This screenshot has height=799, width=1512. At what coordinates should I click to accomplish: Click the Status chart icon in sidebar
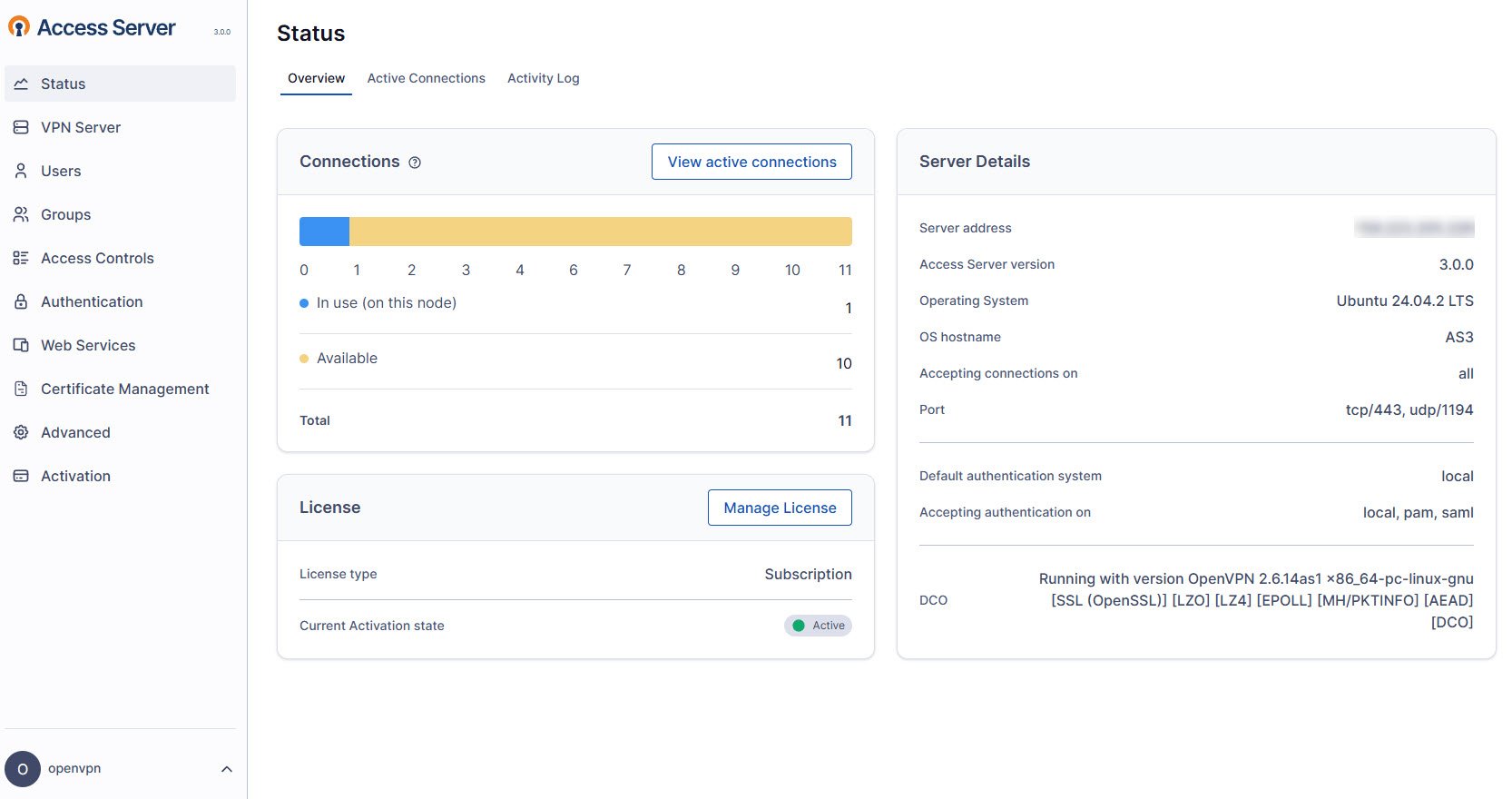(x=21, y=84)
